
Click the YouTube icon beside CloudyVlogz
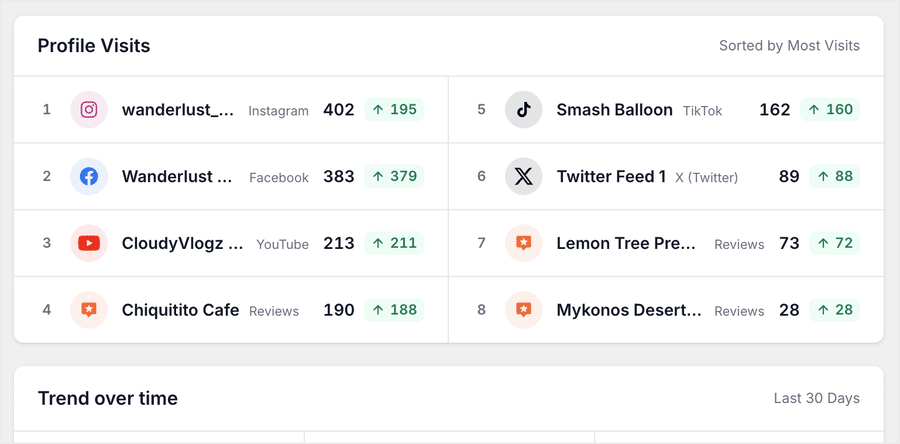[x=89, y=243]
